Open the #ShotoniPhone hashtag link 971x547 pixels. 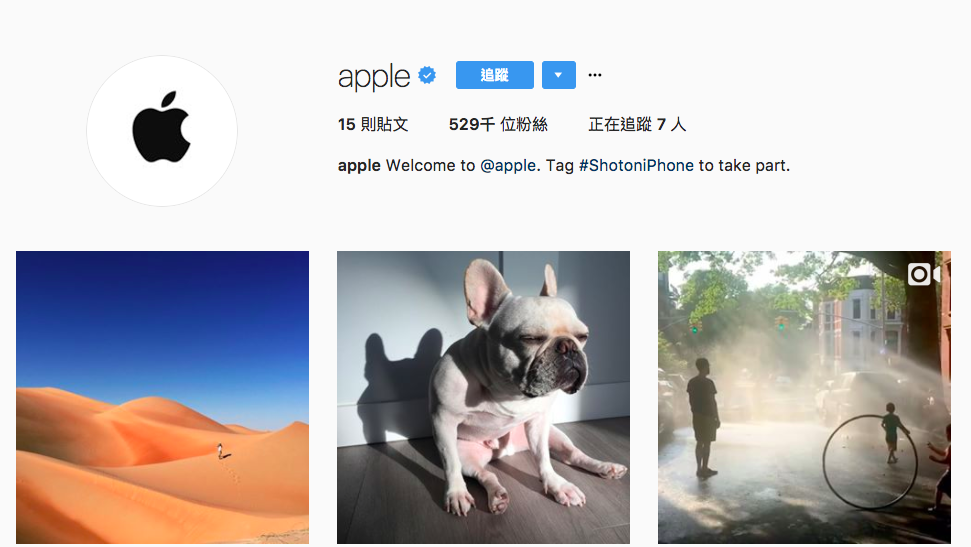(x=636, y=166)
